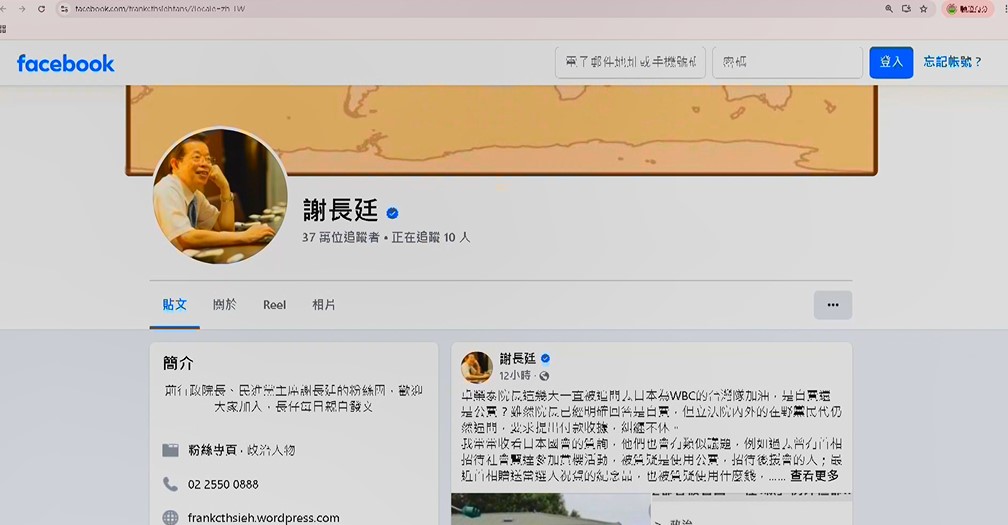Click the 登入 login button

point(891,62)
